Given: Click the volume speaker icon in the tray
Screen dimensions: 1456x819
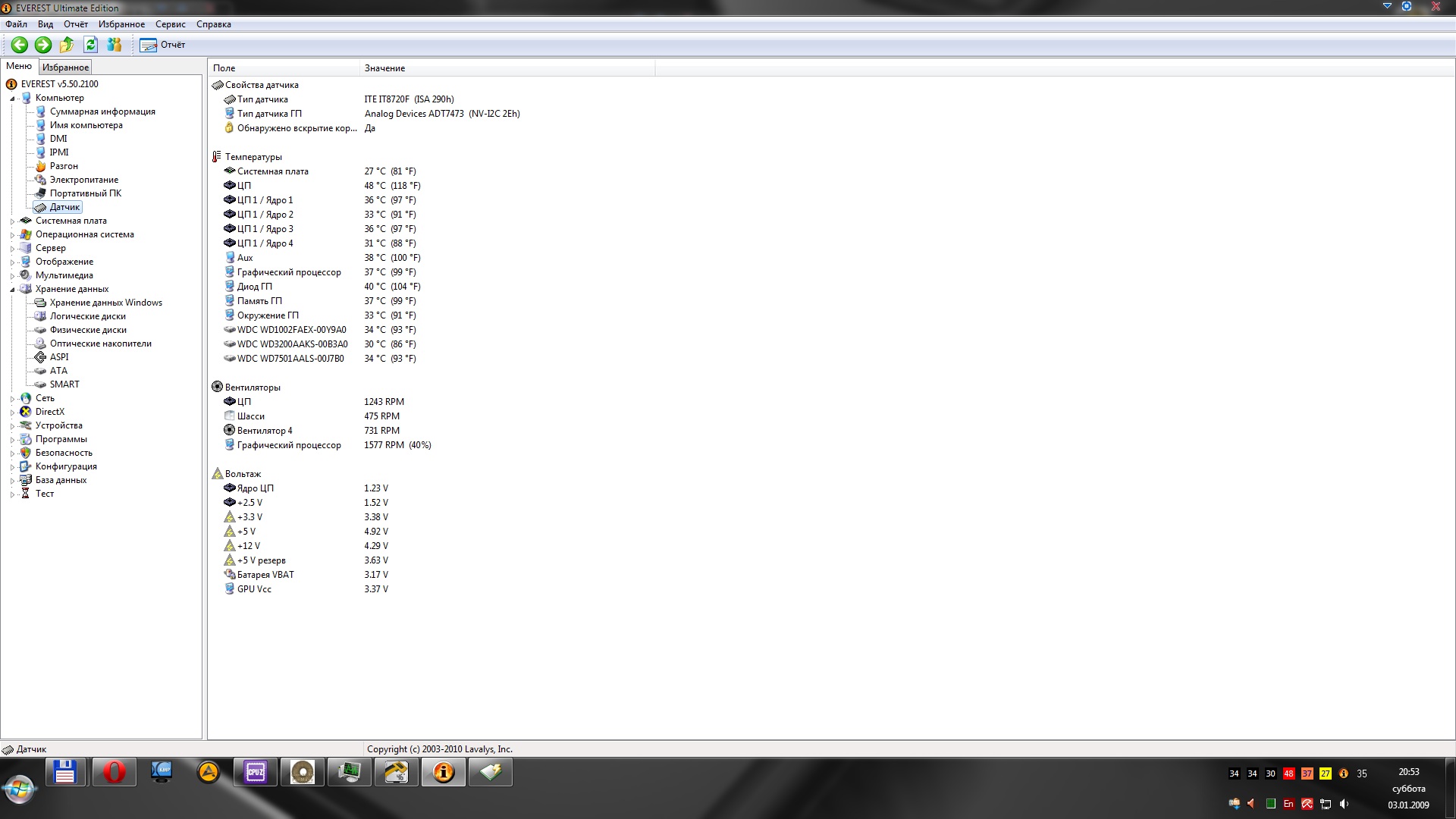Looking at the screenshot, I should (x=1345, y=804).
